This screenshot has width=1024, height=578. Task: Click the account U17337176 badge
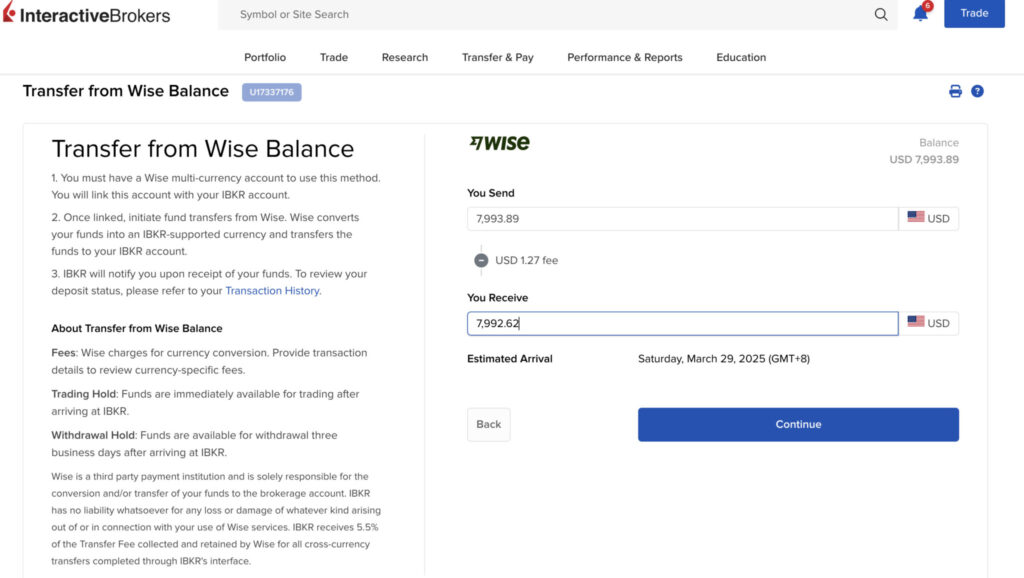coord(271,92)
